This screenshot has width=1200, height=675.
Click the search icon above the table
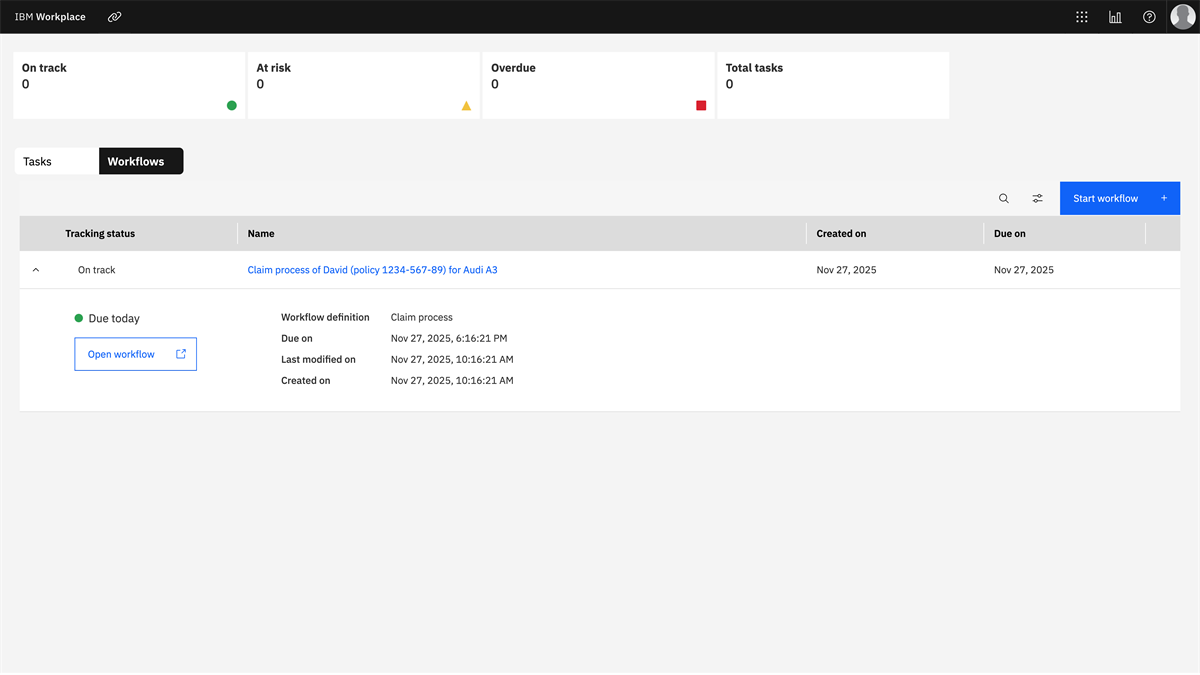[x=1004, y=198]
